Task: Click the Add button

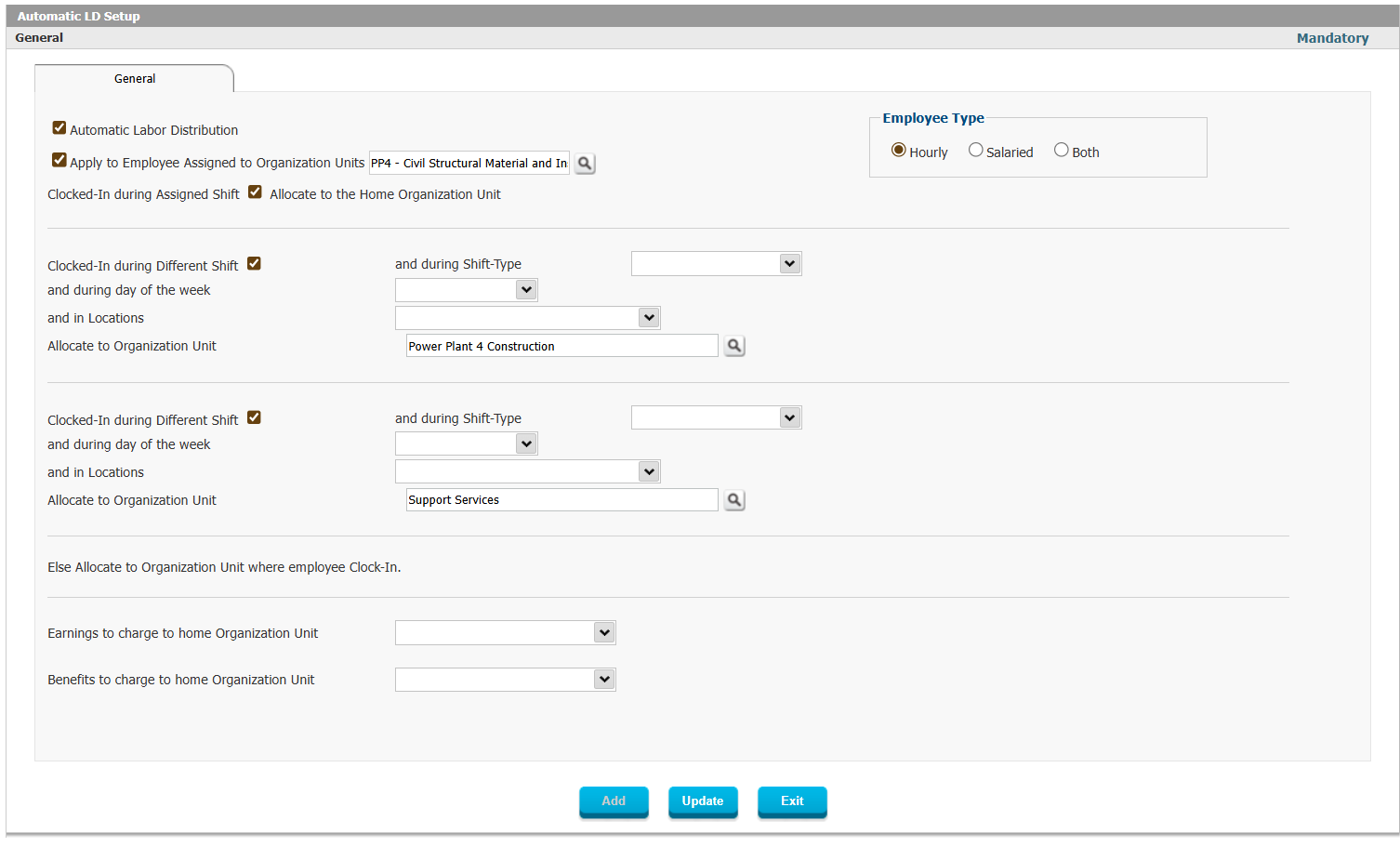Action: (x=614, y=801)
